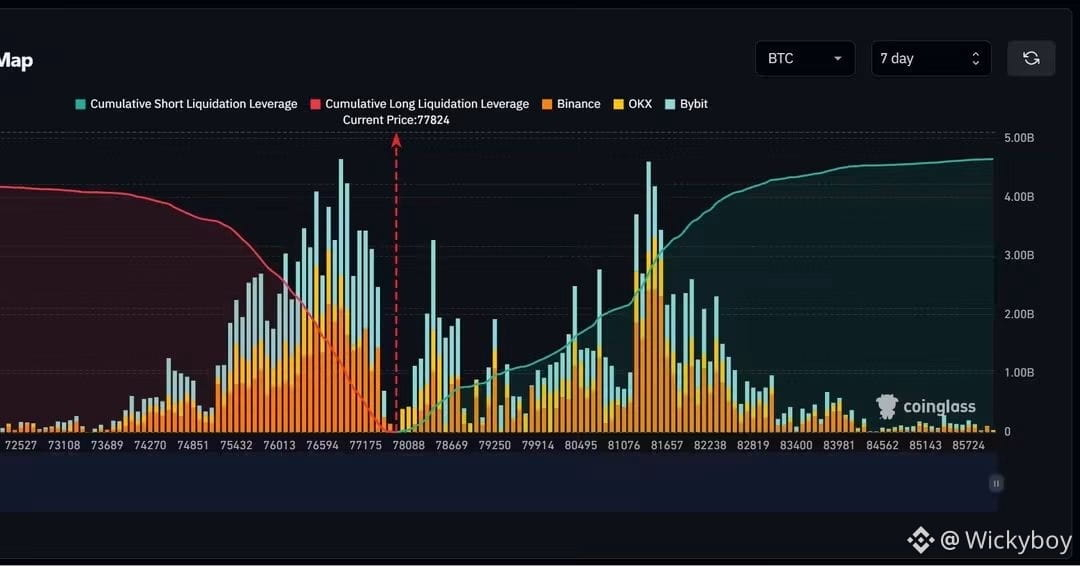
Task: Click the 1.00B y-axis label
Action: pyautogui.click(x=1019, y=373)
